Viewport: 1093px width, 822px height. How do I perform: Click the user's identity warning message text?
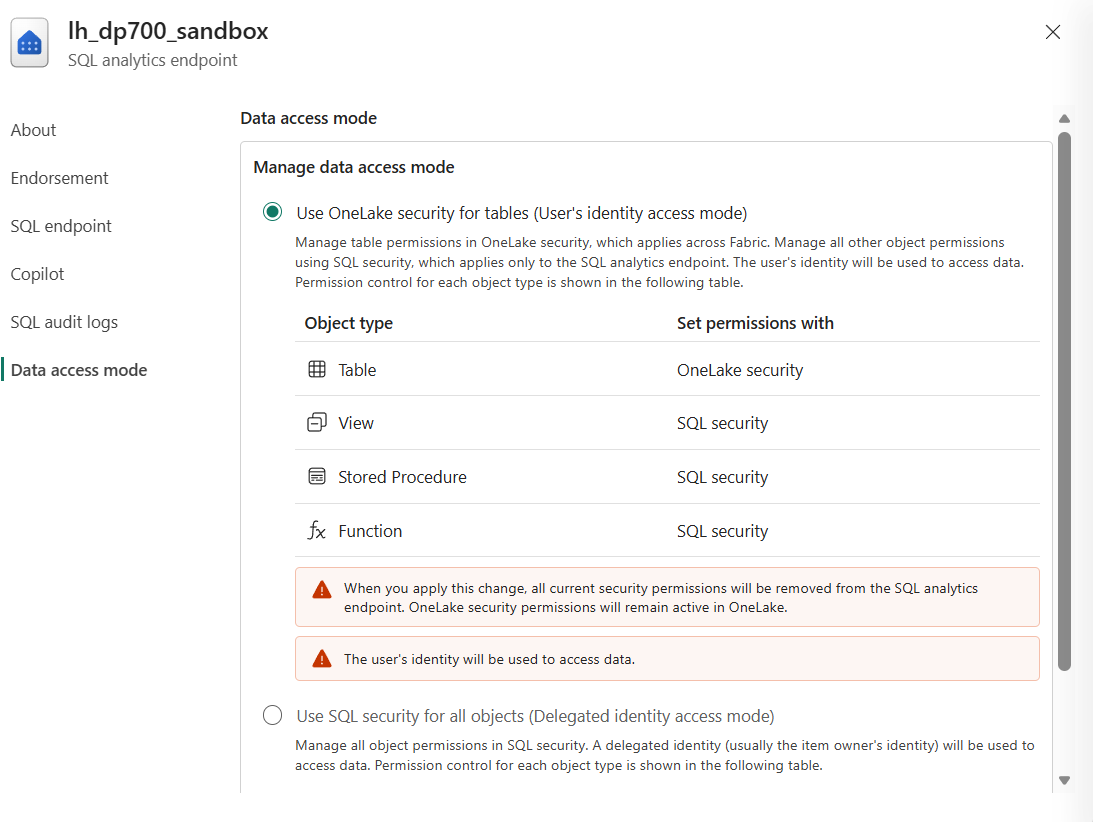click(x=489, y=659)
